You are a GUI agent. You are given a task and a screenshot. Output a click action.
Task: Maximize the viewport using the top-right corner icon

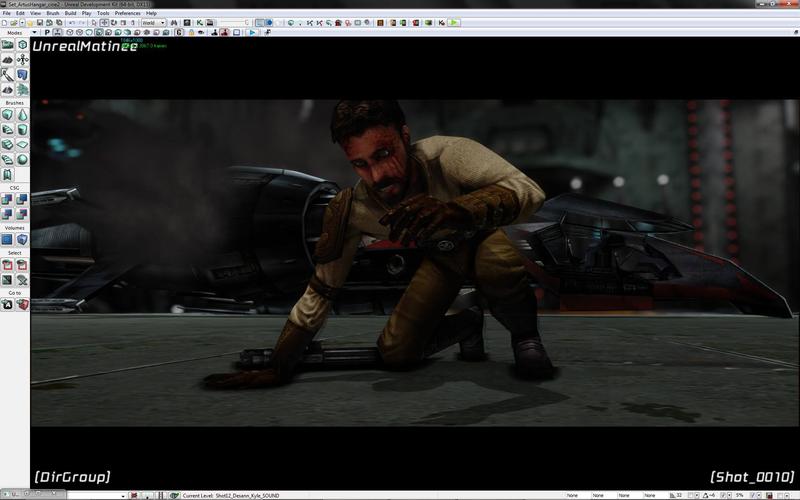(x=795, y=33)
